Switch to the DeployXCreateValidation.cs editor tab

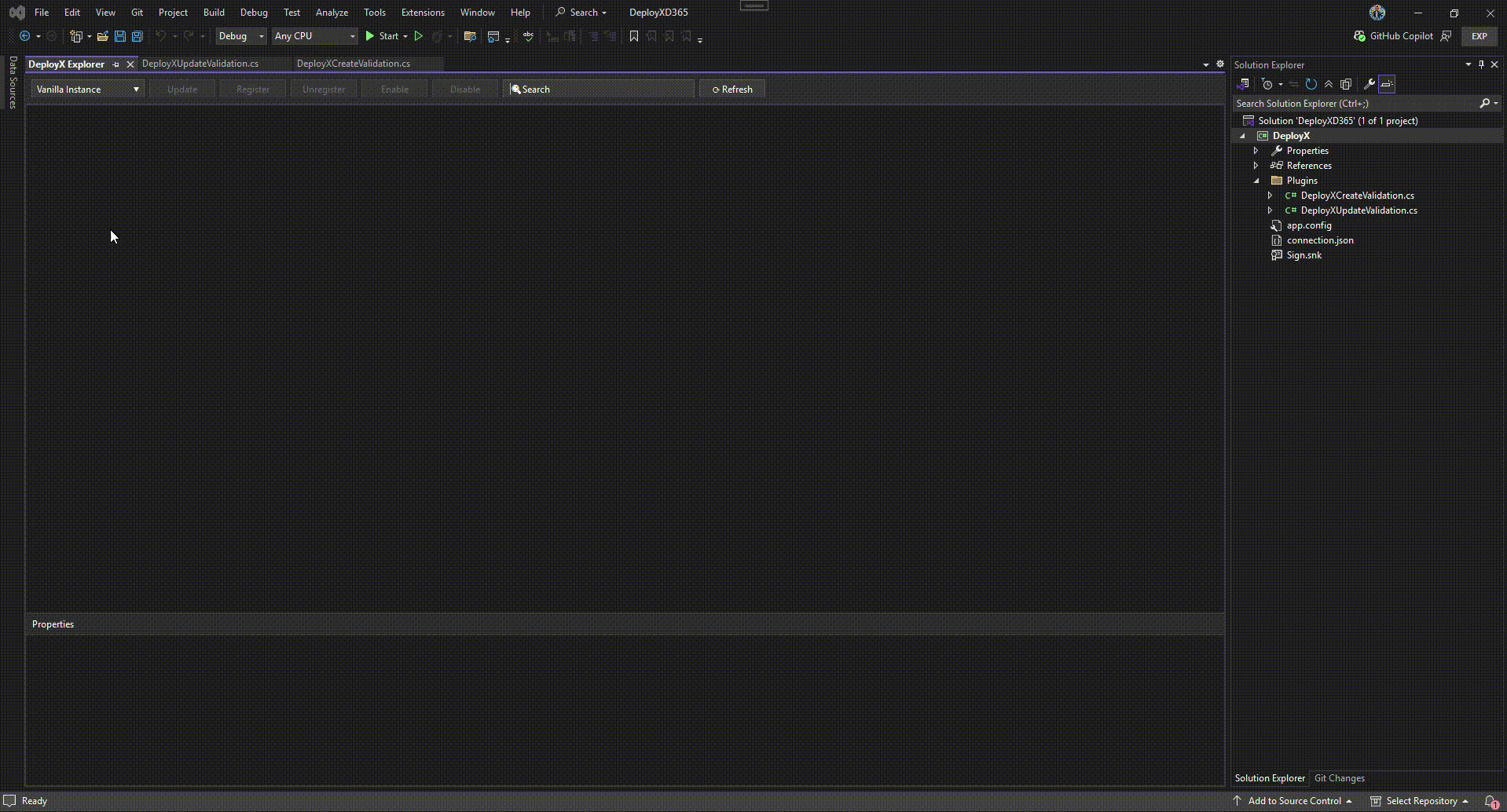point(354,64)
